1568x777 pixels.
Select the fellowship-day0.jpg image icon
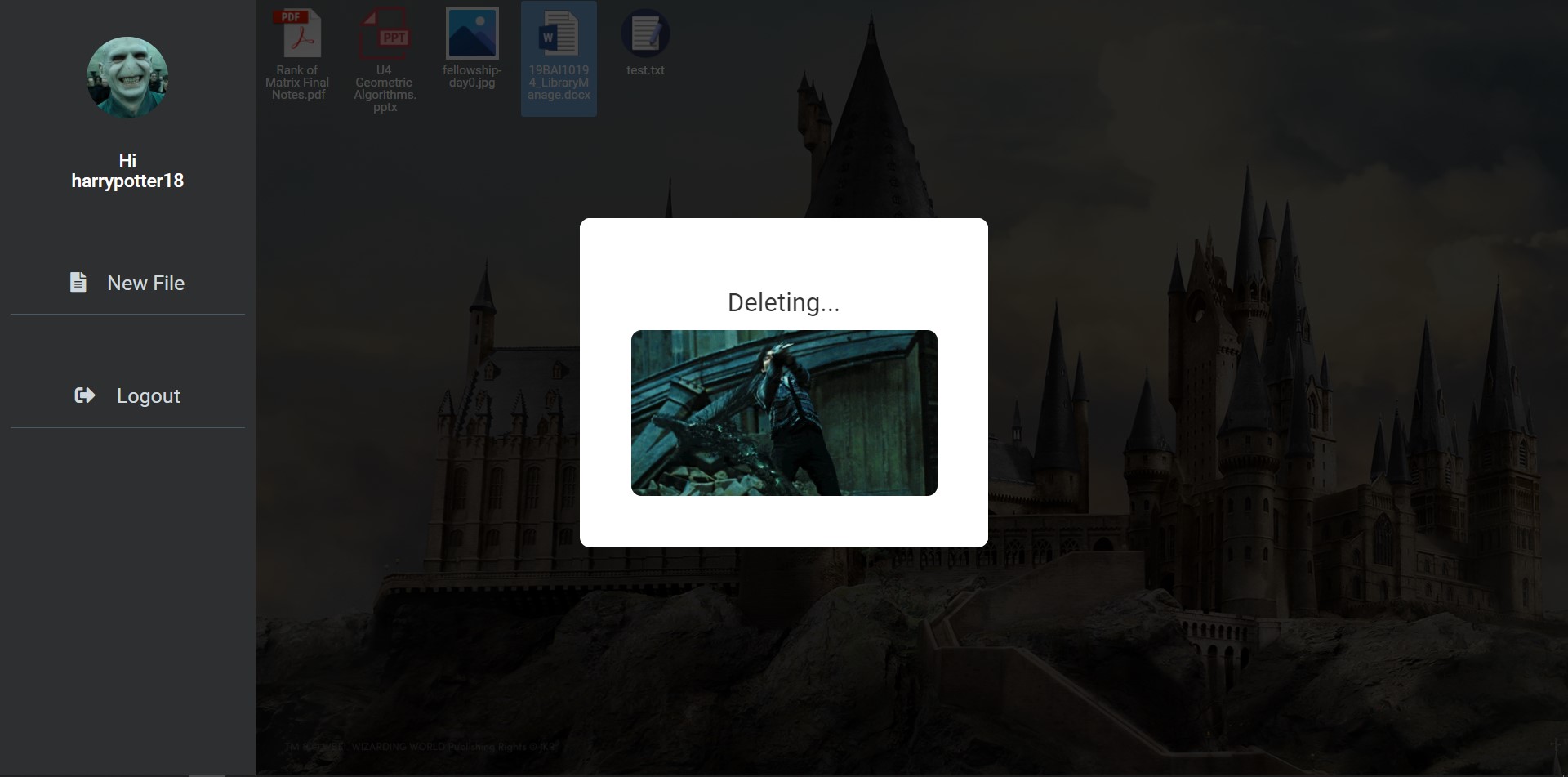click(x=472, y=33)
